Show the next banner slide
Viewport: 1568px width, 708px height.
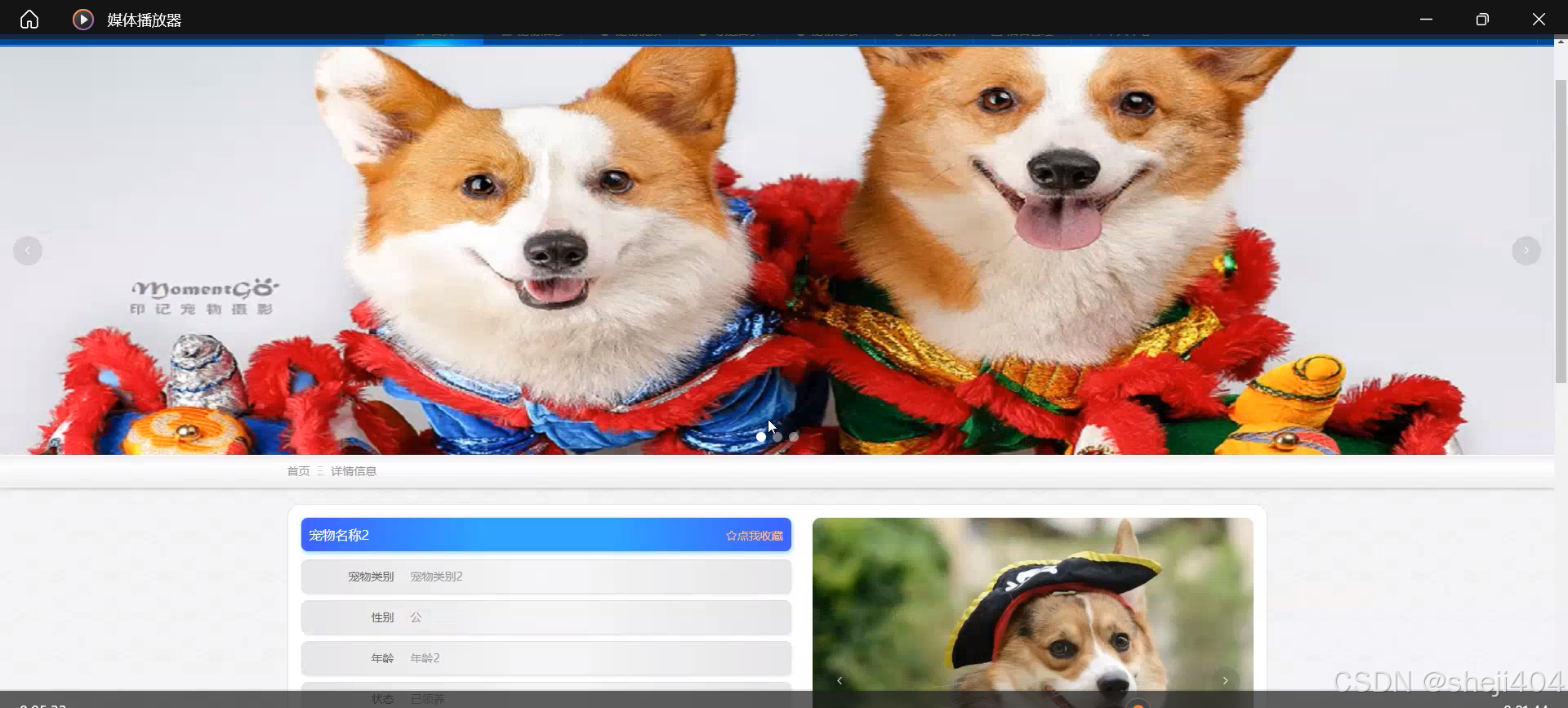pos(1526,251)
